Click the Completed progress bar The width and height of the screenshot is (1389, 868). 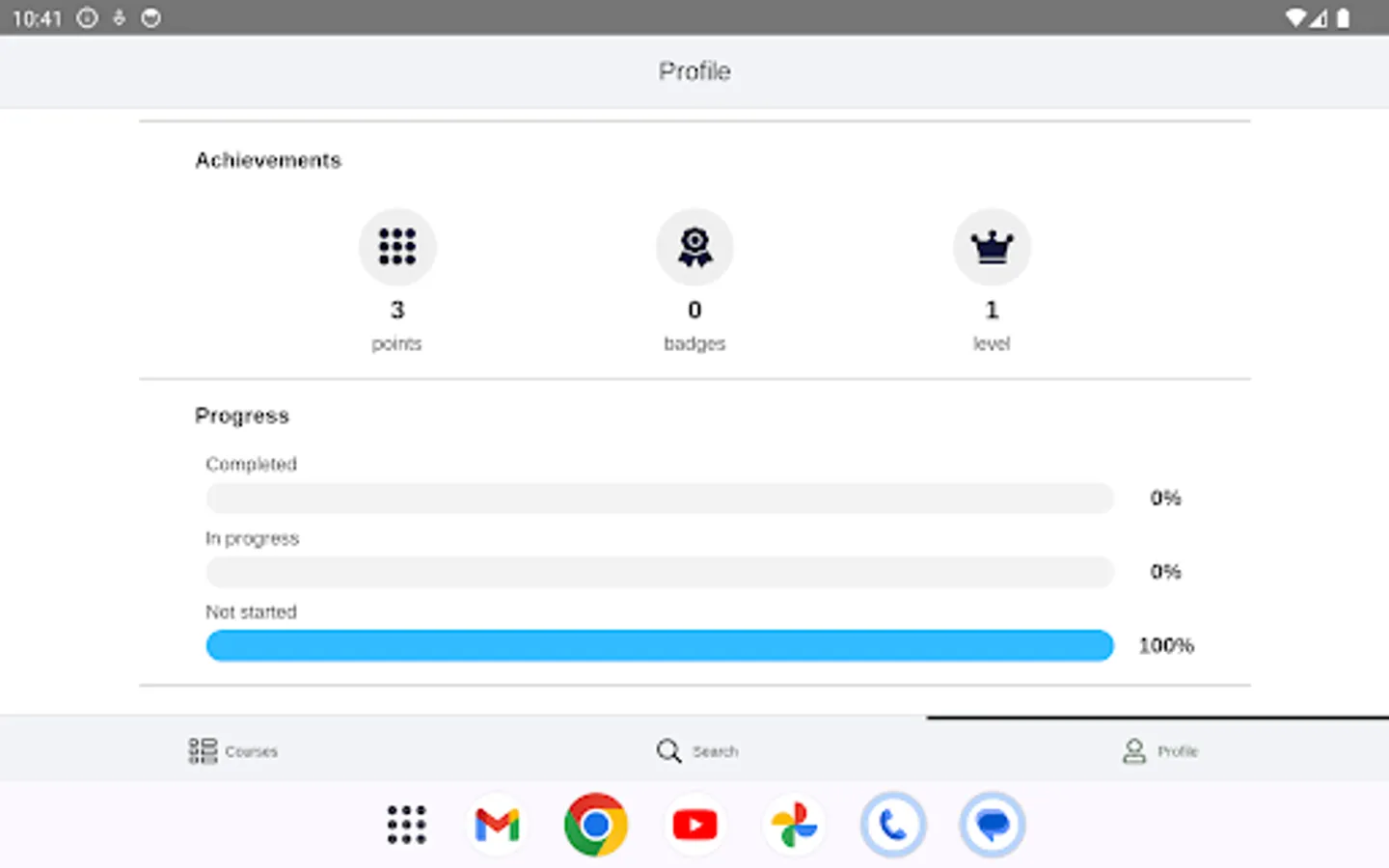tap(660, 499)
